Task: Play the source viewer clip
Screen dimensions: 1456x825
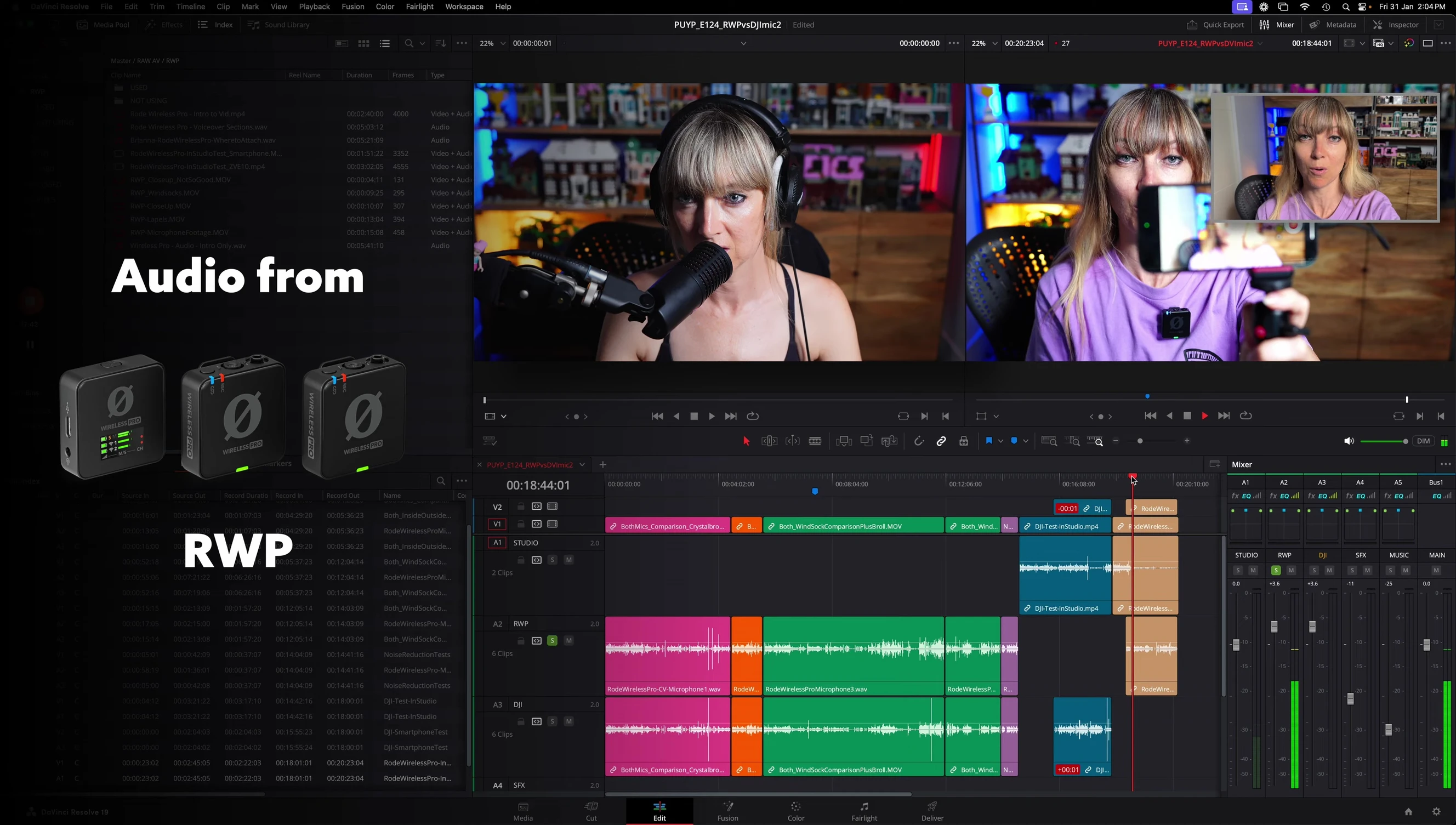Action: (712, 417)
